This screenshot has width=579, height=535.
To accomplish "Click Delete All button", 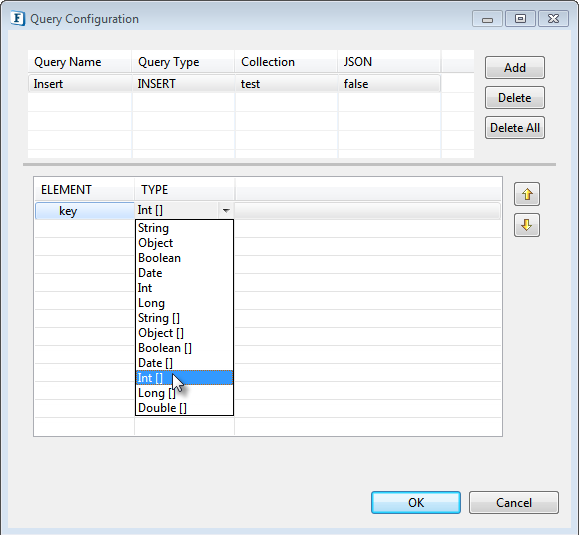I will pyautogui.click(x=515, y=128).
